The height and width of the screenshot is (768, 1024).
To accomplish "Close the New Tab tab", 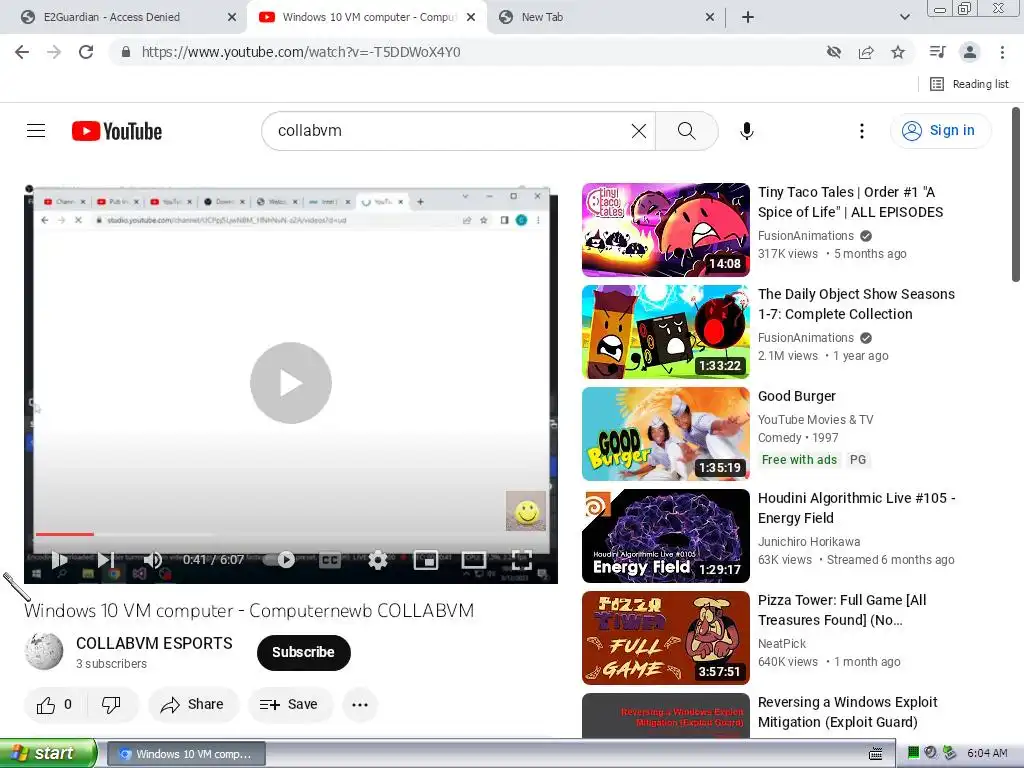I will pyautogui.click(x=710, y=18).
